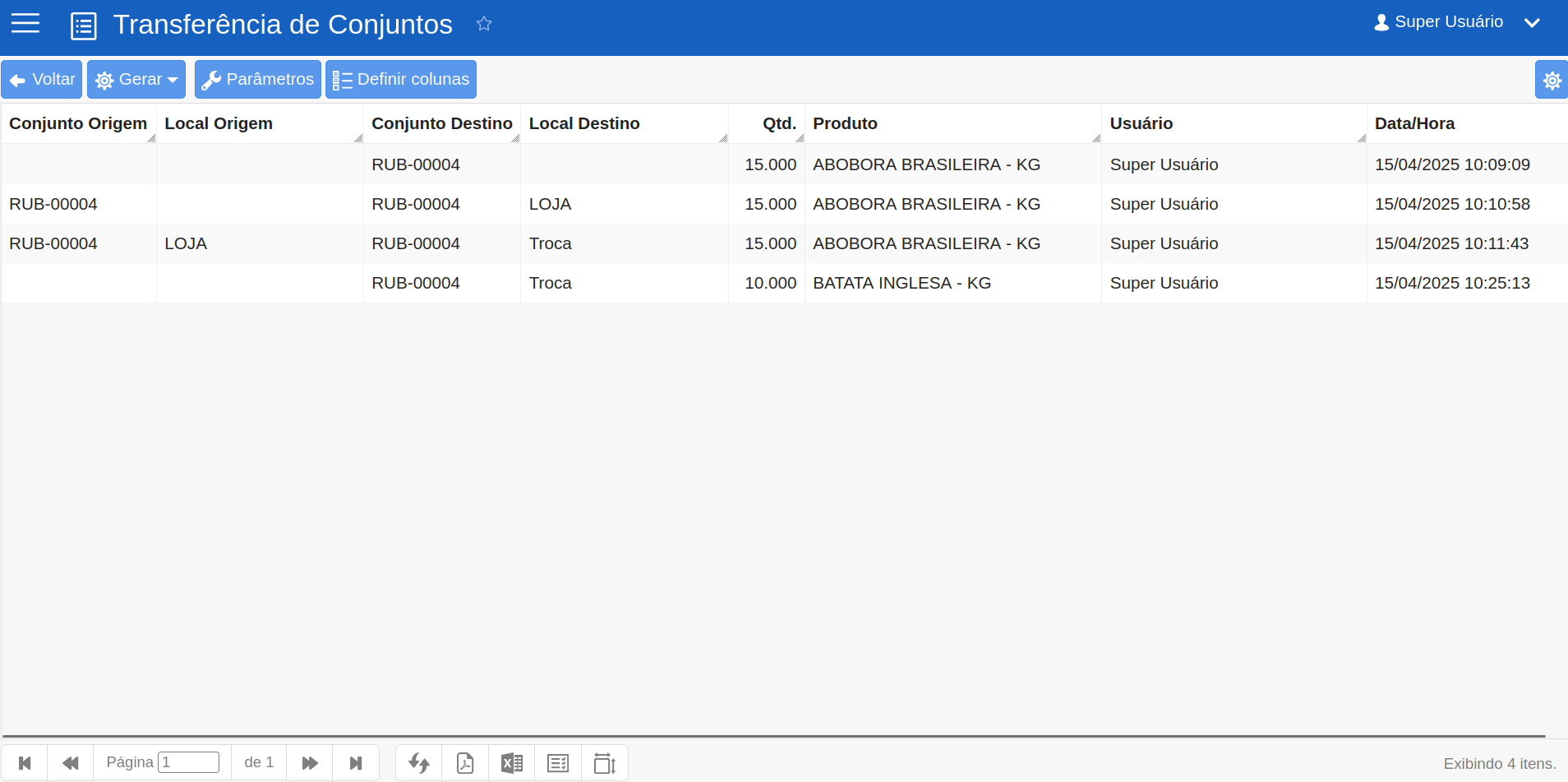Click the Voltar button

pos(42,80)
